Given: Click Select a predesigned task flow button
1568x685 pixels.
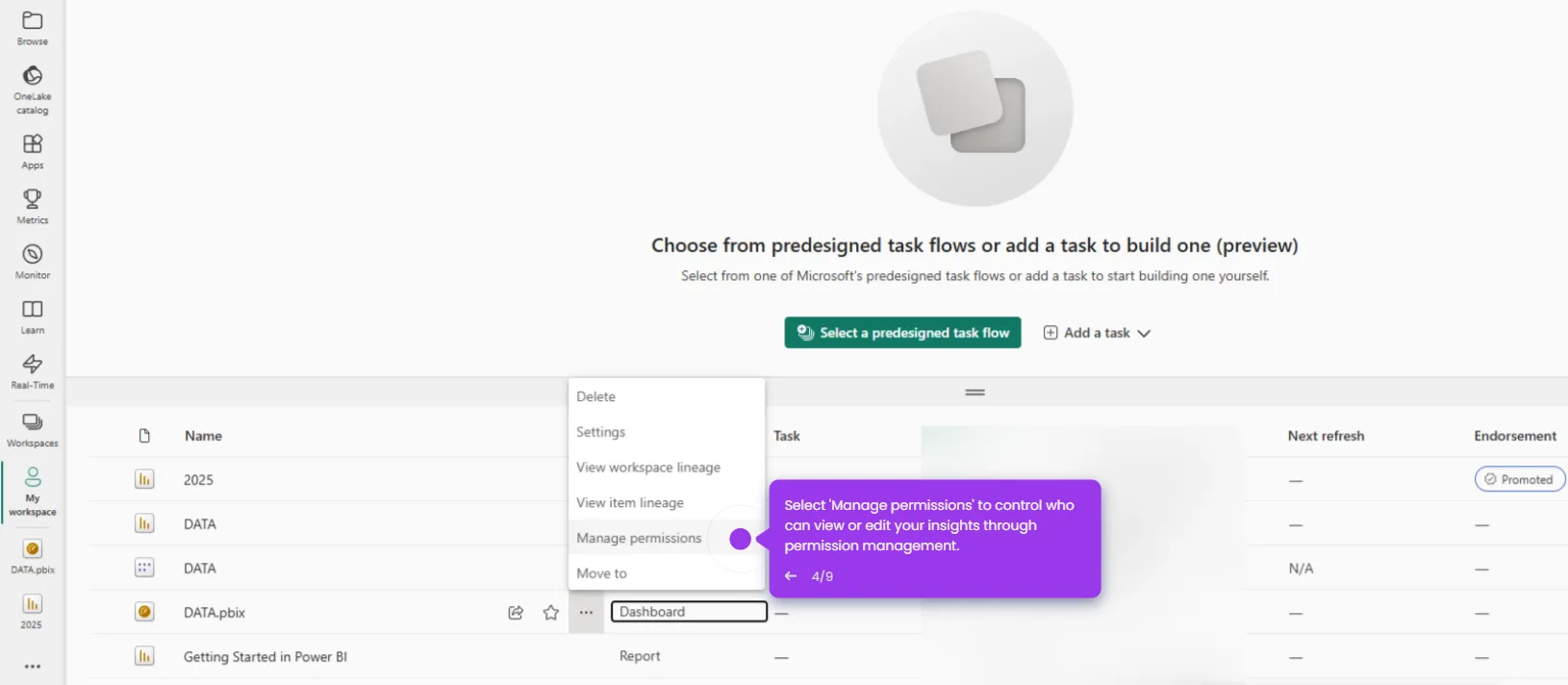Looking at the screenshot, I should tap(902, 333).
